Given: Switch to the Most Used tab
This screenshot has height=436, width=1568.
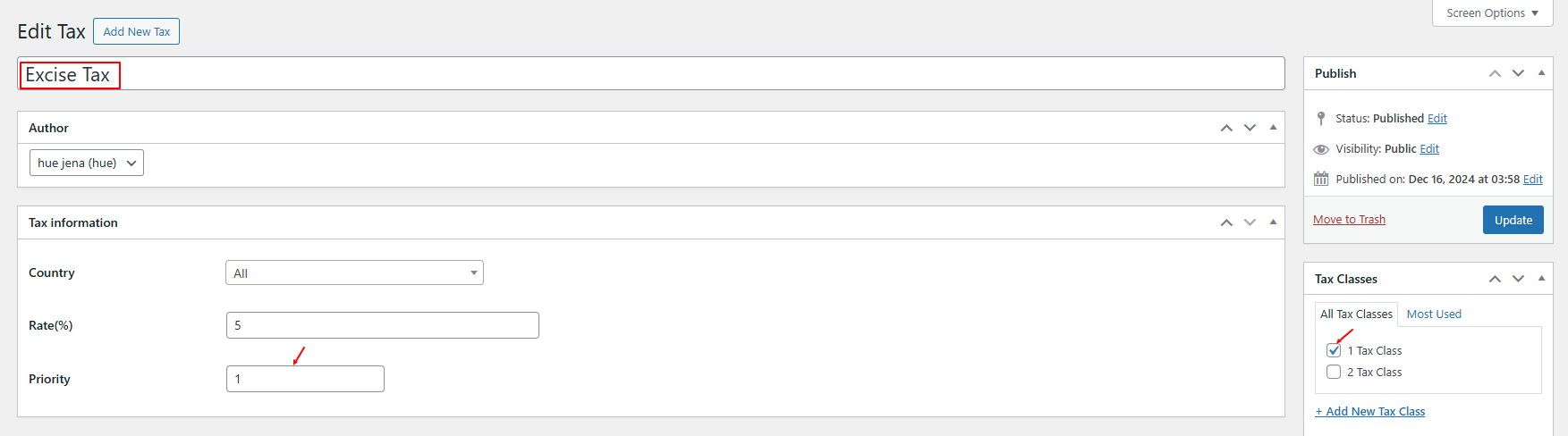Looking at the screenshot, I should (x=1434, y=314).
